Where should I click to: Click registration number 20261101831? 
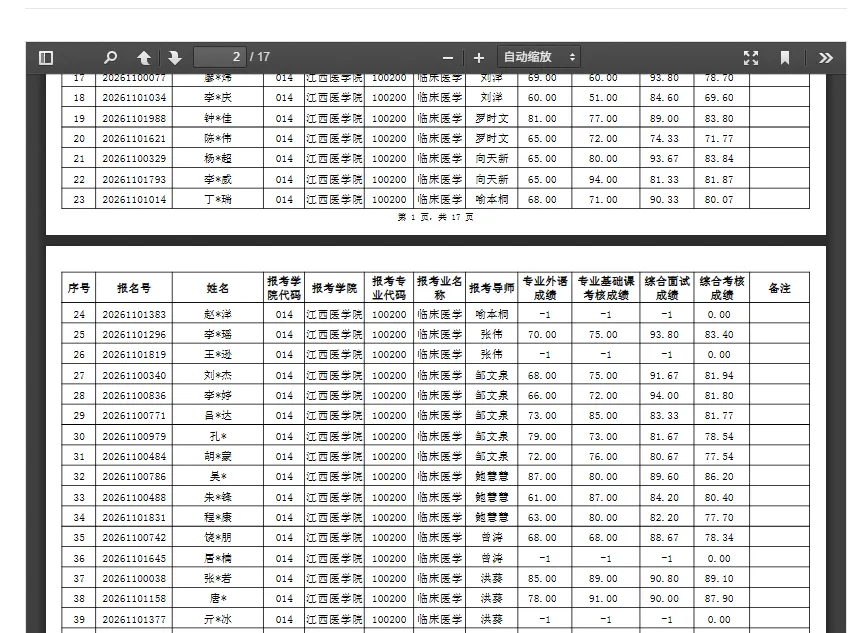[x=134, y=517]
